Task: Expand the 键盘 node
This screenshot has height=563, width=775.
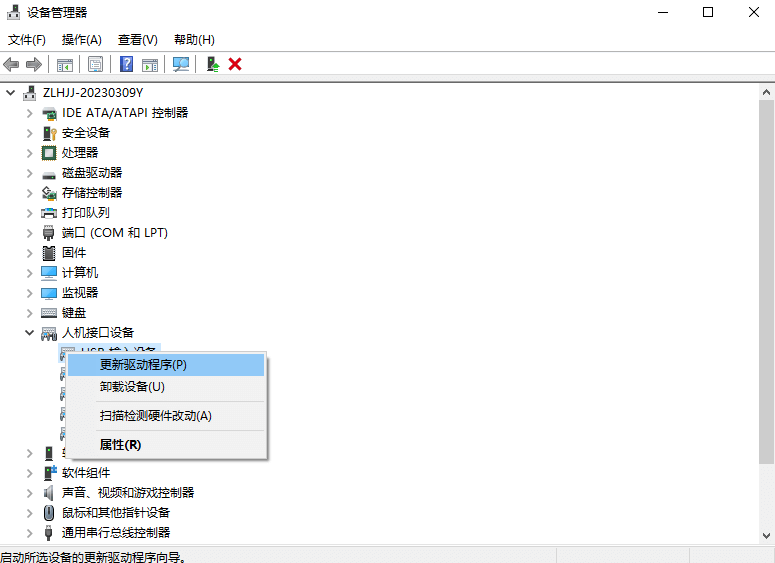Action: pos(30,313)
